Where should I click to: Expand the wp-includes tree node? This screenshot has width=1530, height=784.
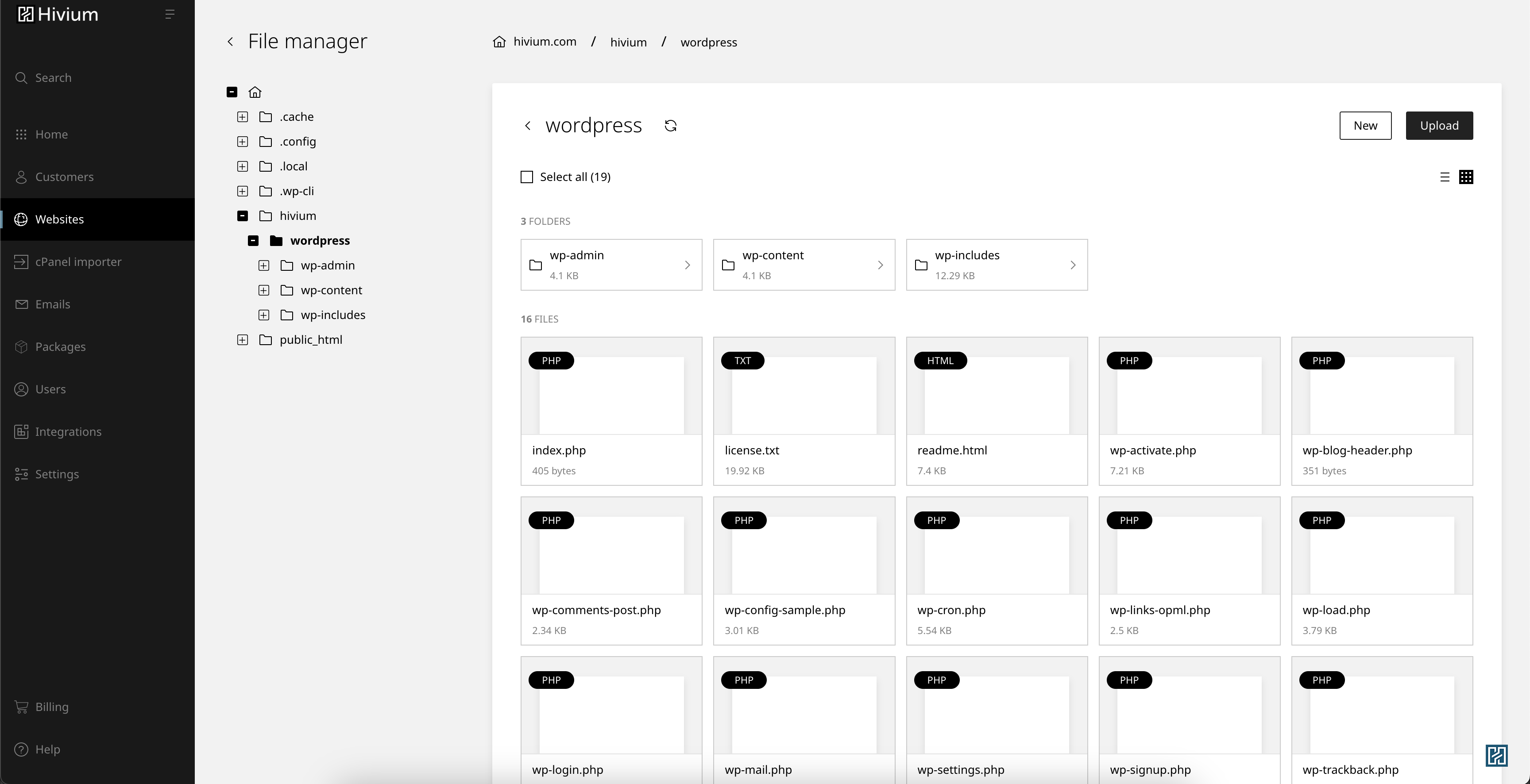pyautogui.click(x=264, y=315)
